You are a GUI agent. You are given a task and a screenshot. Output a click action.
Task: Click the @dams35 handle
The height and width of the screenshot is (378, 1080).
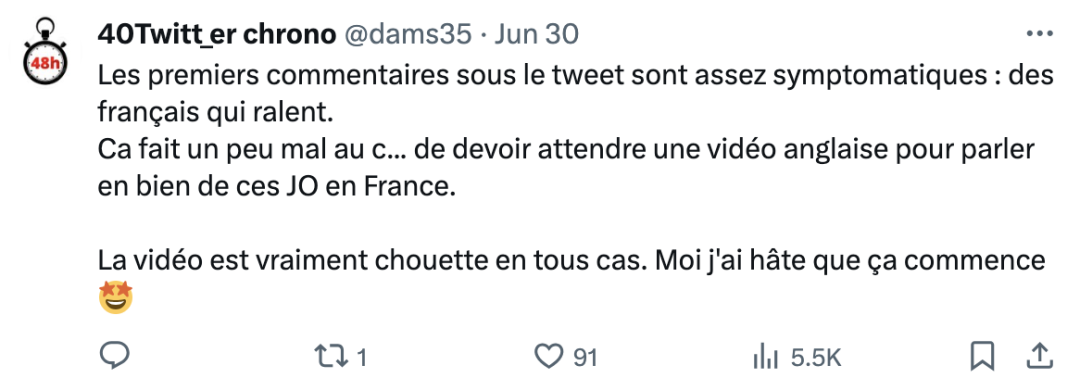point(407,34)
